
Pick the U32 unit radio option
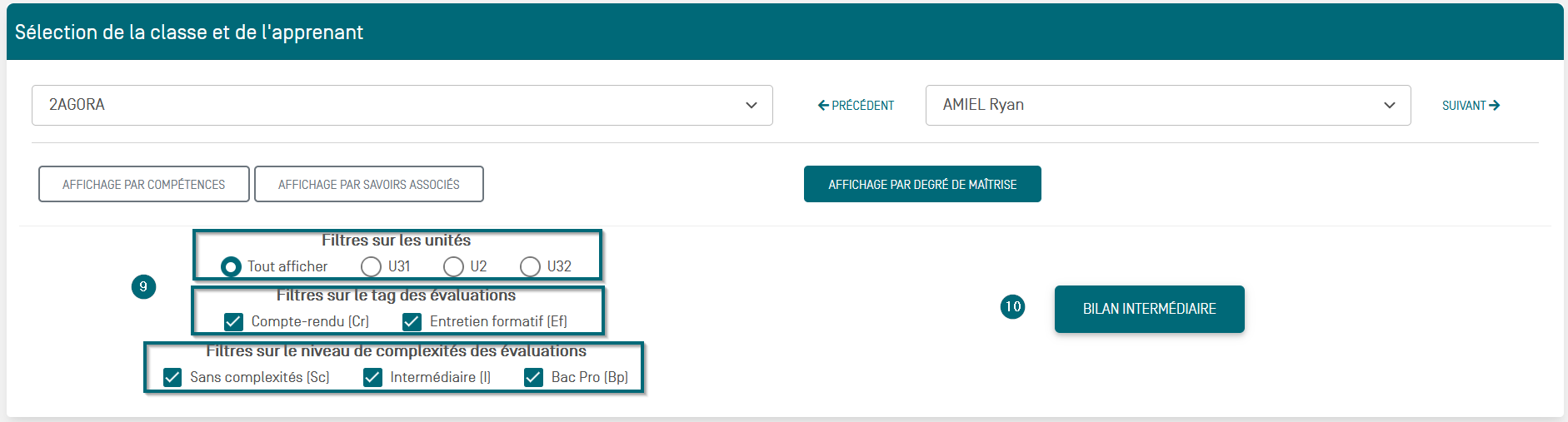(530, 266)
